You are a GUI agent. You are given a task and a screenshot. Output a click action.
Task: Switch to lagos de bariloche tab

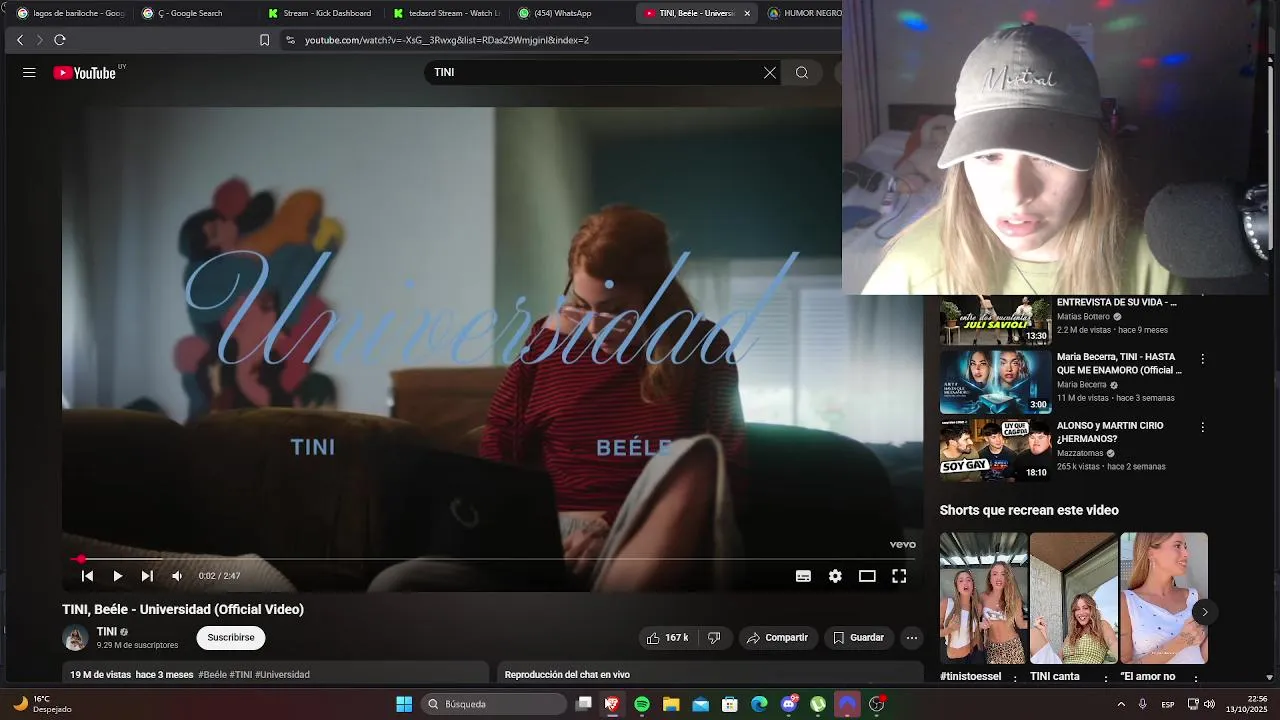pos(70,13)
